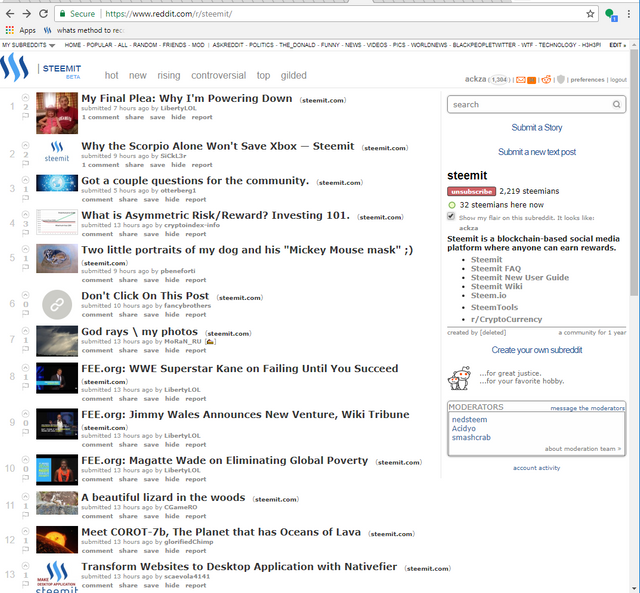
Task: Upvote 'What is Asymmetric Risk/Reward?' post
Action: (25, 215)
